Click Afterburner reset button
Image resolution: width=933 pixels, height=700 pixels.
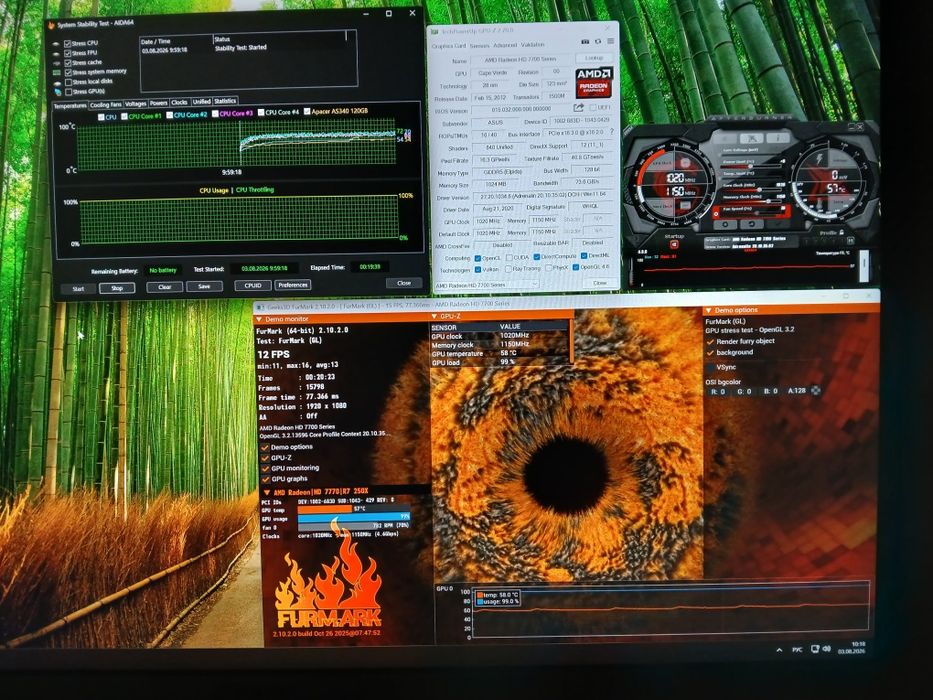(751, 225)
